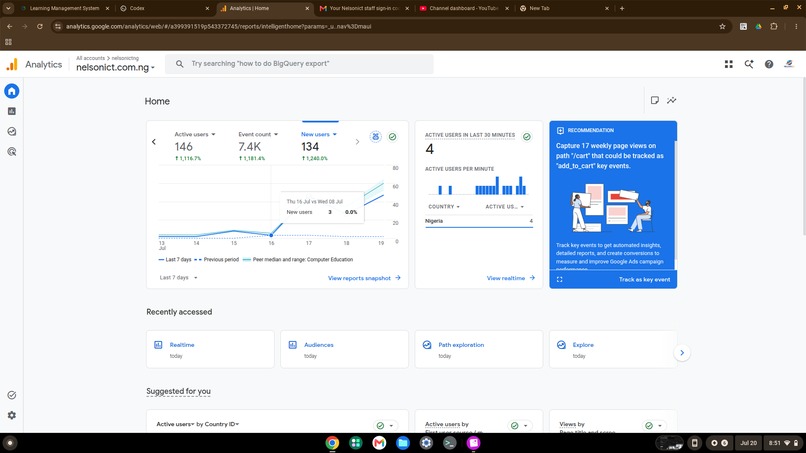Image resolution: width=806 pixels, height=453 pixels.
Task: Open Insights sparkle search icon
Action: (x=748, y=64)
